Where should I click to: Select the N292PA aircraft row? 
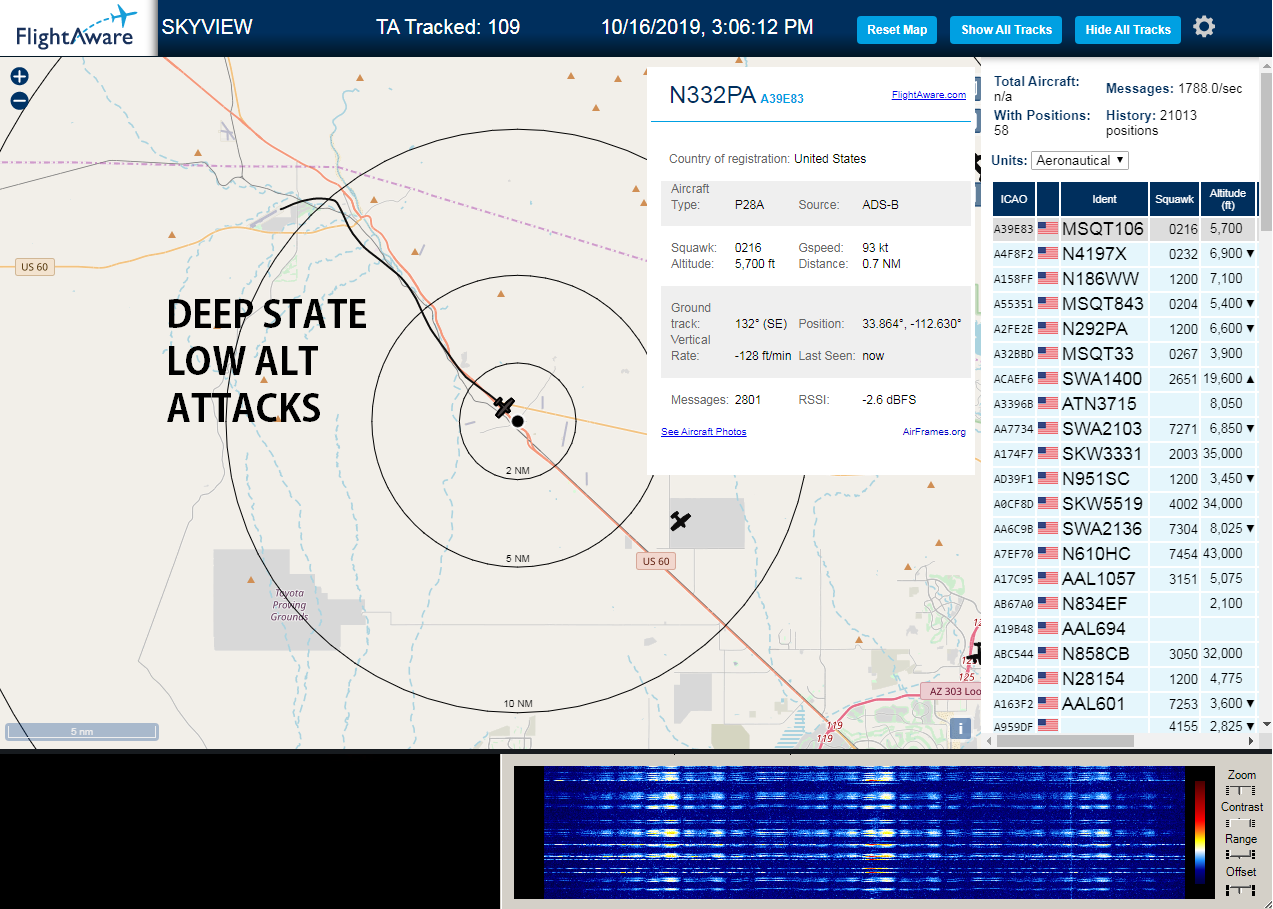(1124, 329)
